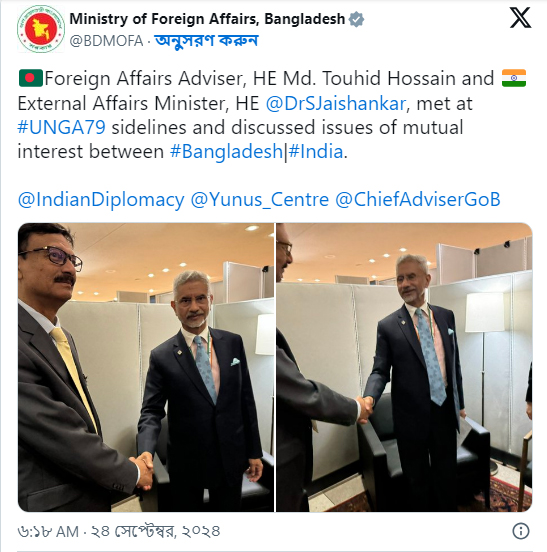Follow the account via অনুসরণ করুন

click(206, 41)
